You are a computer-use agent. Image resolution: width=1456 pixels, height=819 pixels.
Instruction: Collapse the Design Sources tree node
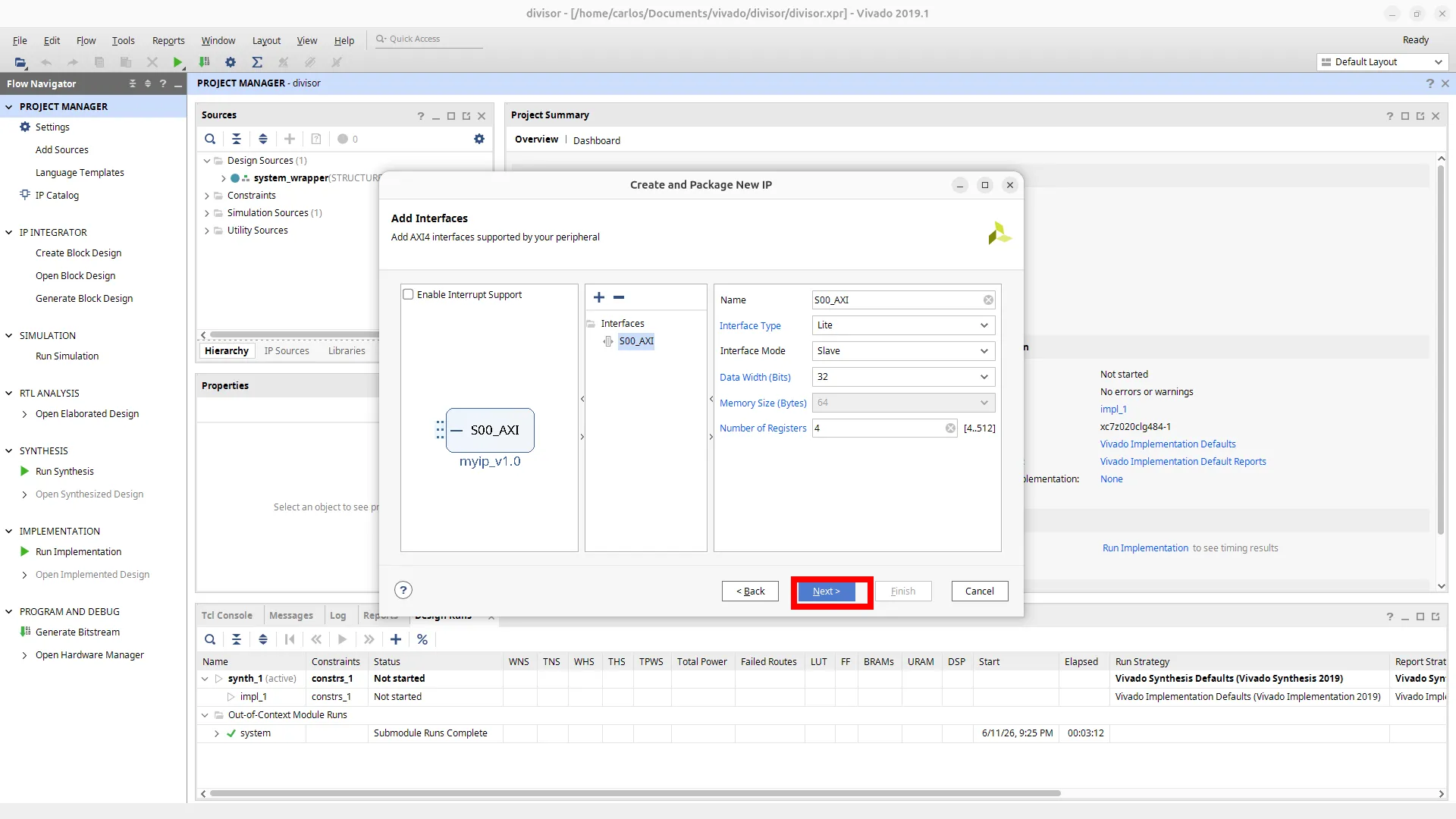(207, 161)
